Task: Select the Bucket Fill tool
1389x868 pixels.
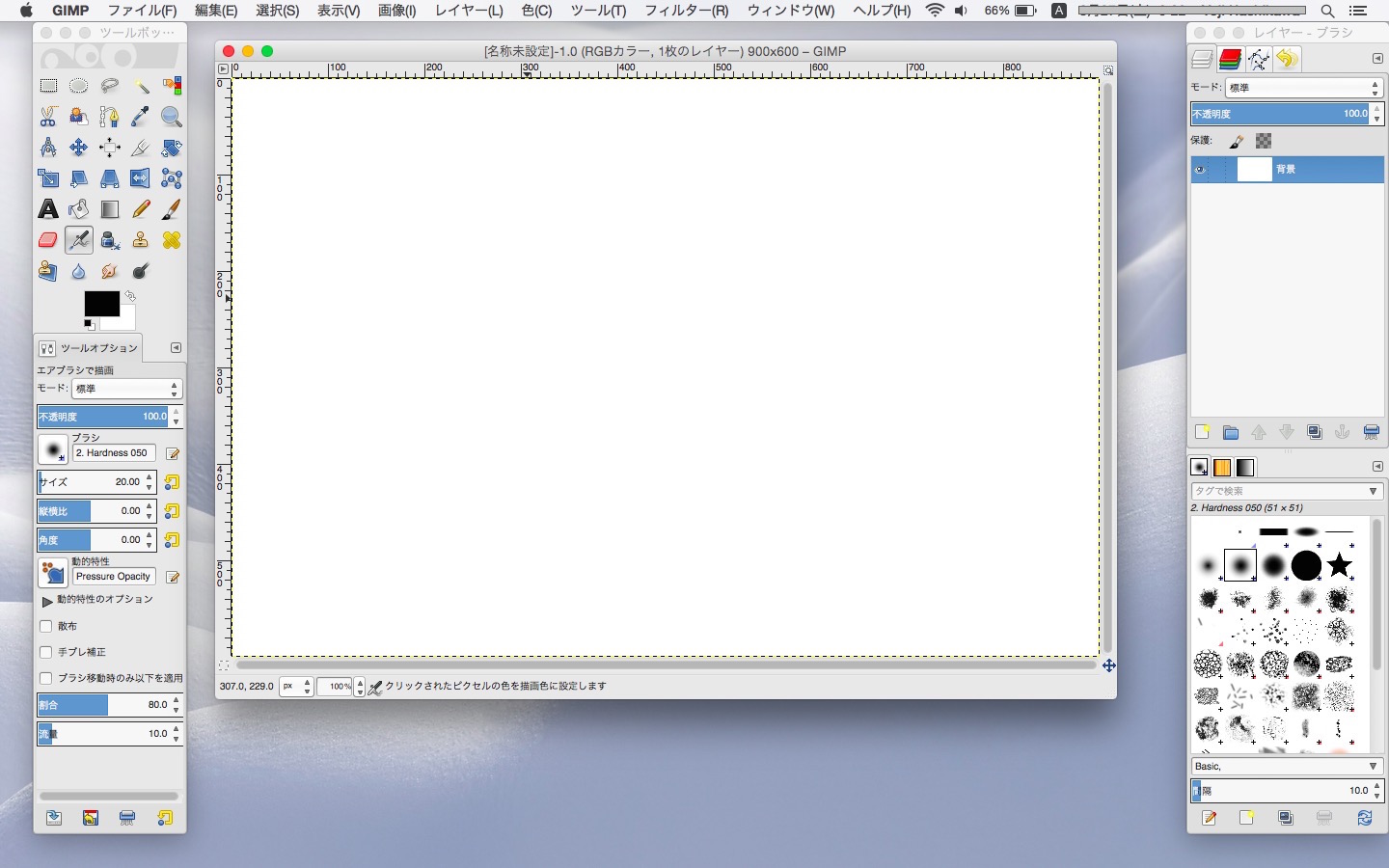Action: pyautogui.click(x=79, y=209)
